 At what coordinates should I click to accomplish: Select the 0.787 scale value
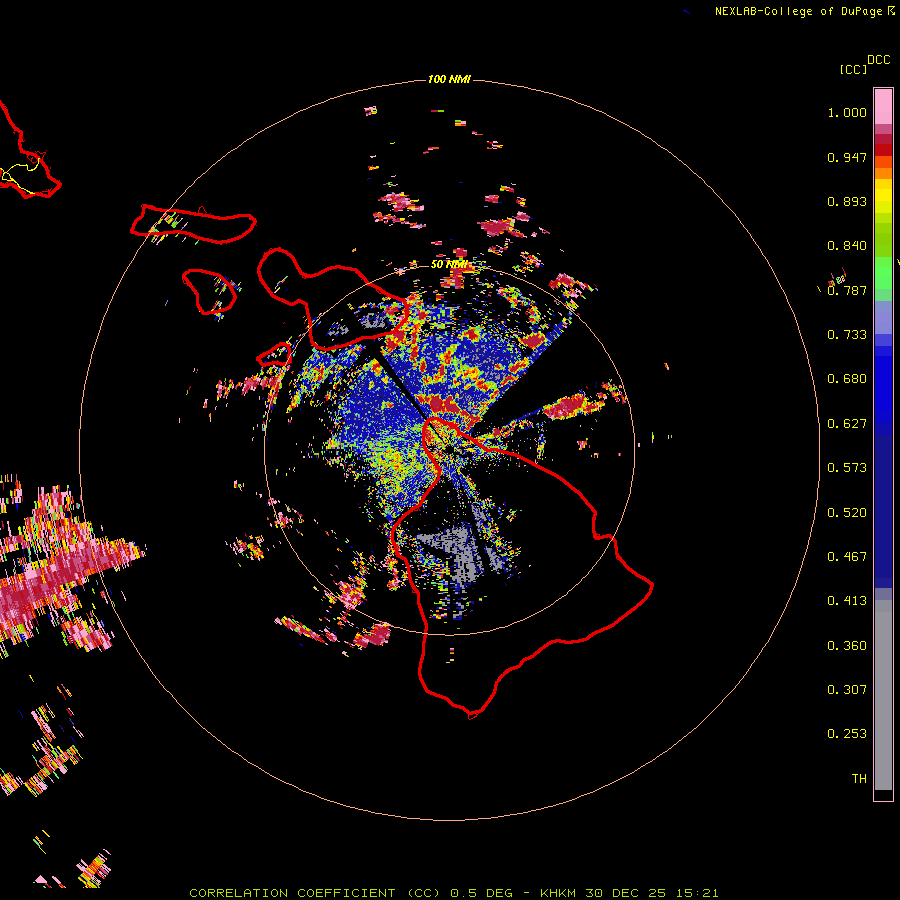pyautogui.click(x=847, y=290)
